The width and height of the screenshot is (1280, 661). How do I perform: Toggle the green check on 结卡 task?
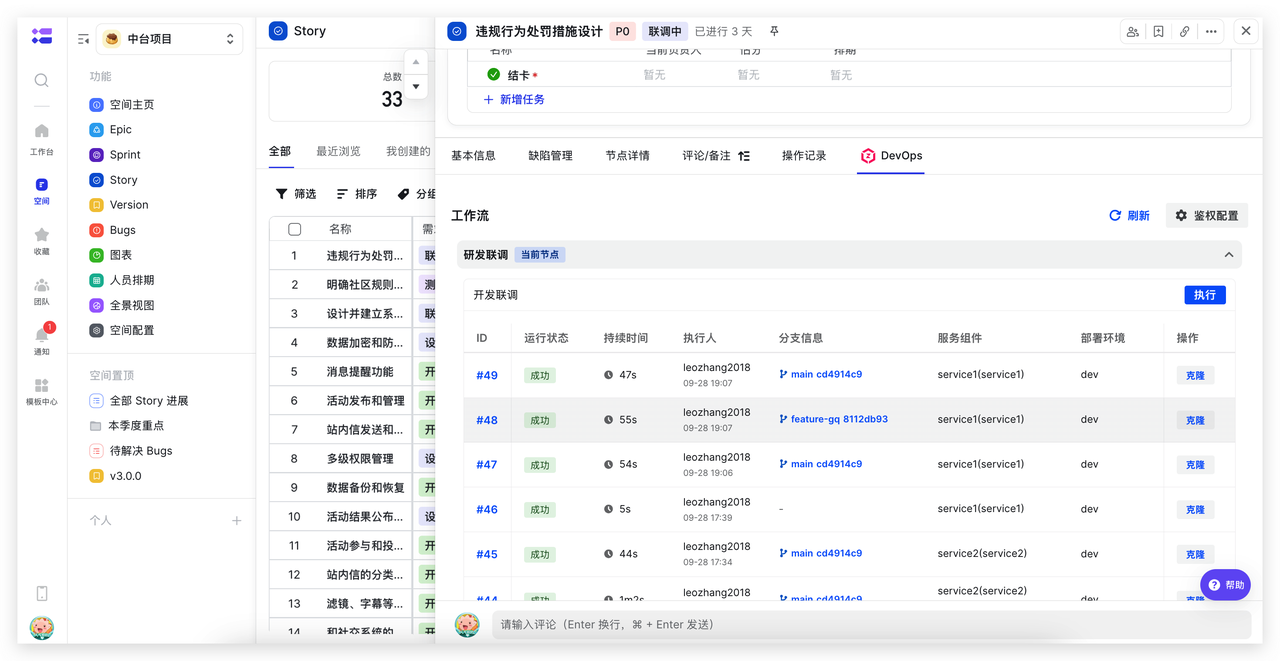[x=493, y=75]
